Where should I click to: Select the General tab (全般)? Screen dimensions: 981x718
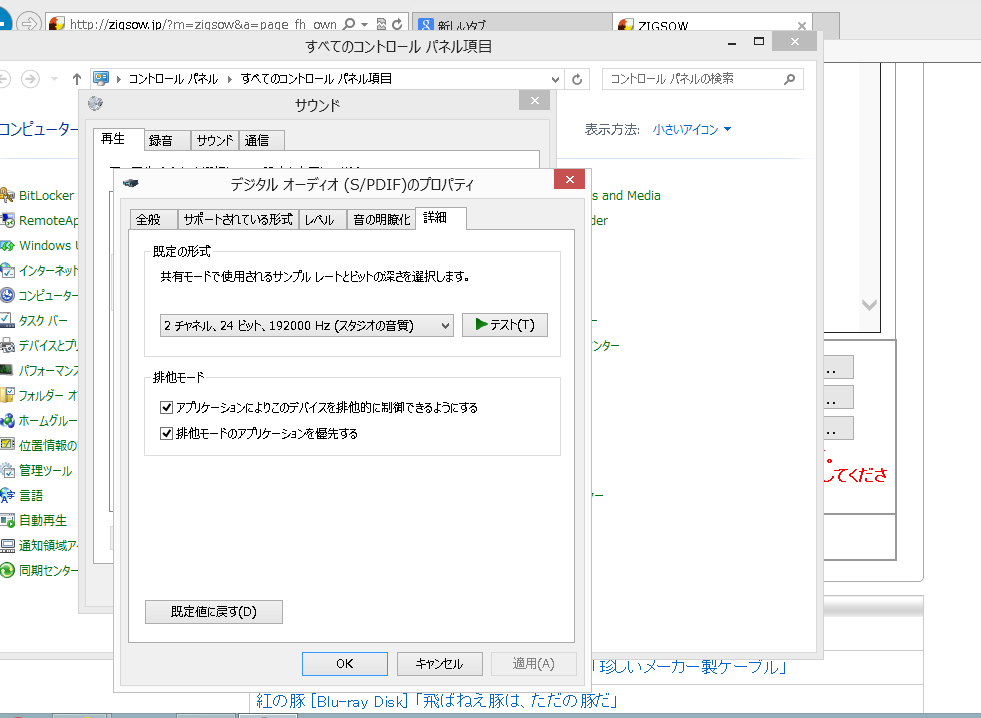pyautogui.click(x=148, y=220)
